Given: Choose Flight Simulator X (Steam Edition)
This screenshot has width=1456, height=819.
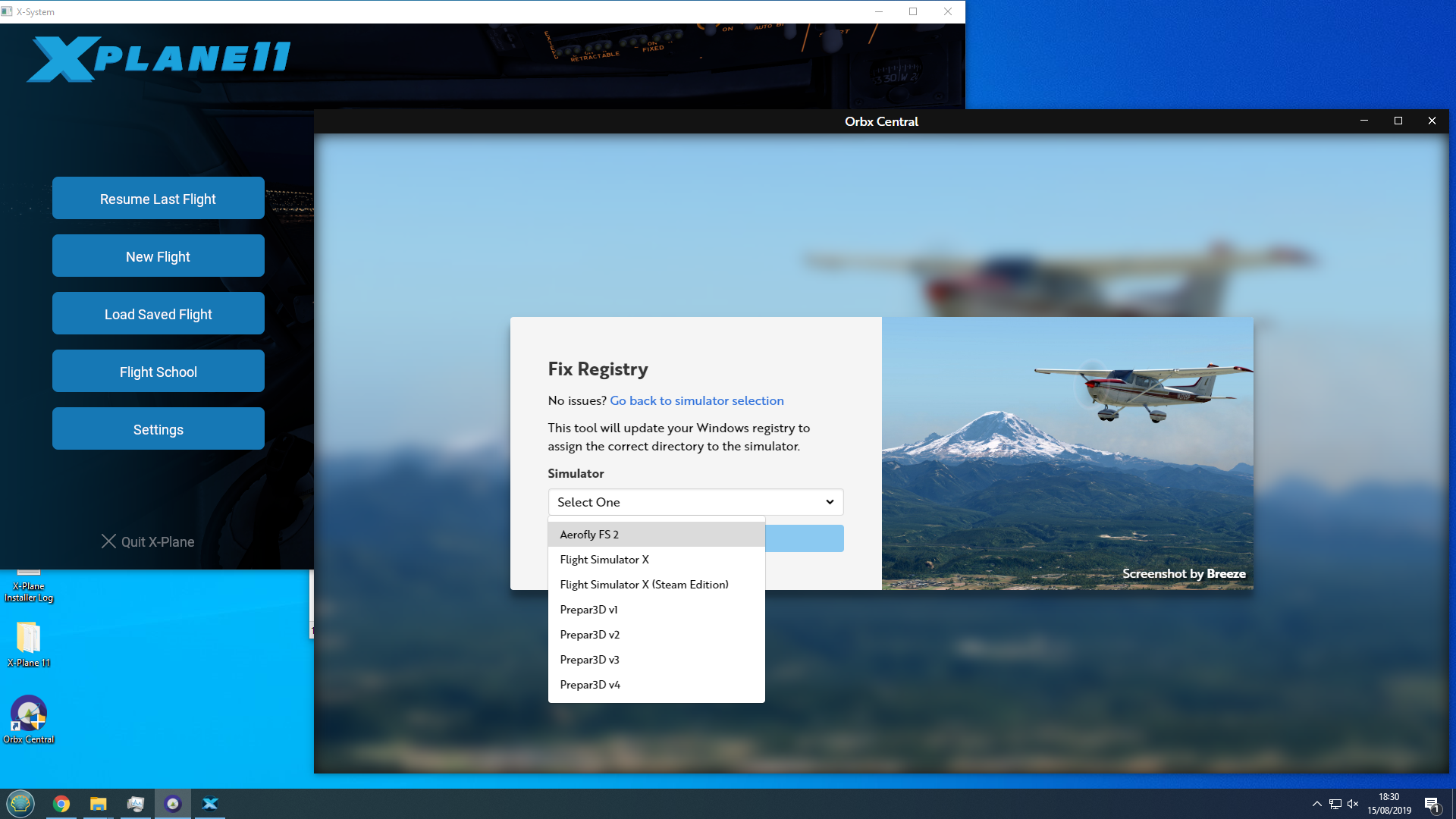Looking at the screenshot, I should coord(656,585).
